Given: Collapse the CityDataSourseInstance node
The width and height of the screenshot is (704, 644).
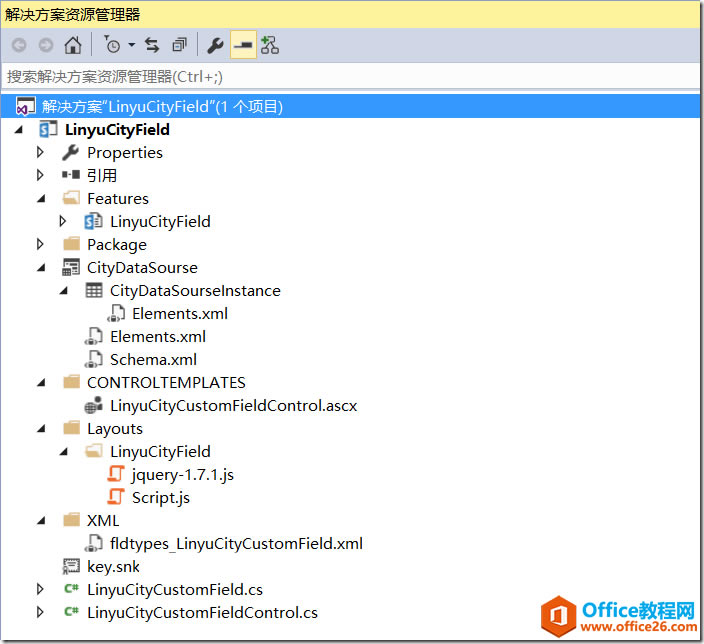Looking at the screenshot, I should coord(64,291).
